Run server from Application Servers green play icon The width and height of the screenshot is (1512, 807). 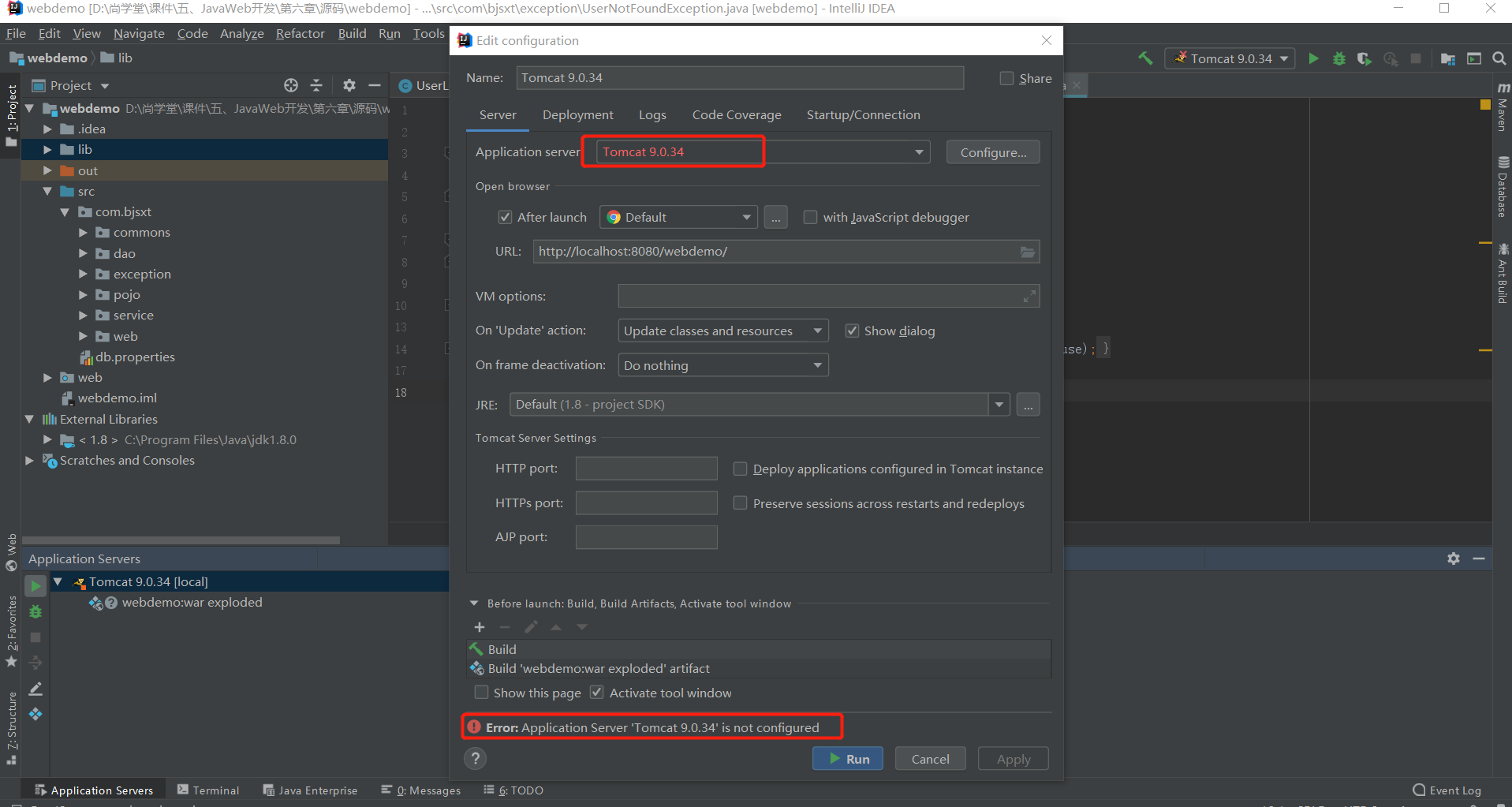[x=35, y=586]
